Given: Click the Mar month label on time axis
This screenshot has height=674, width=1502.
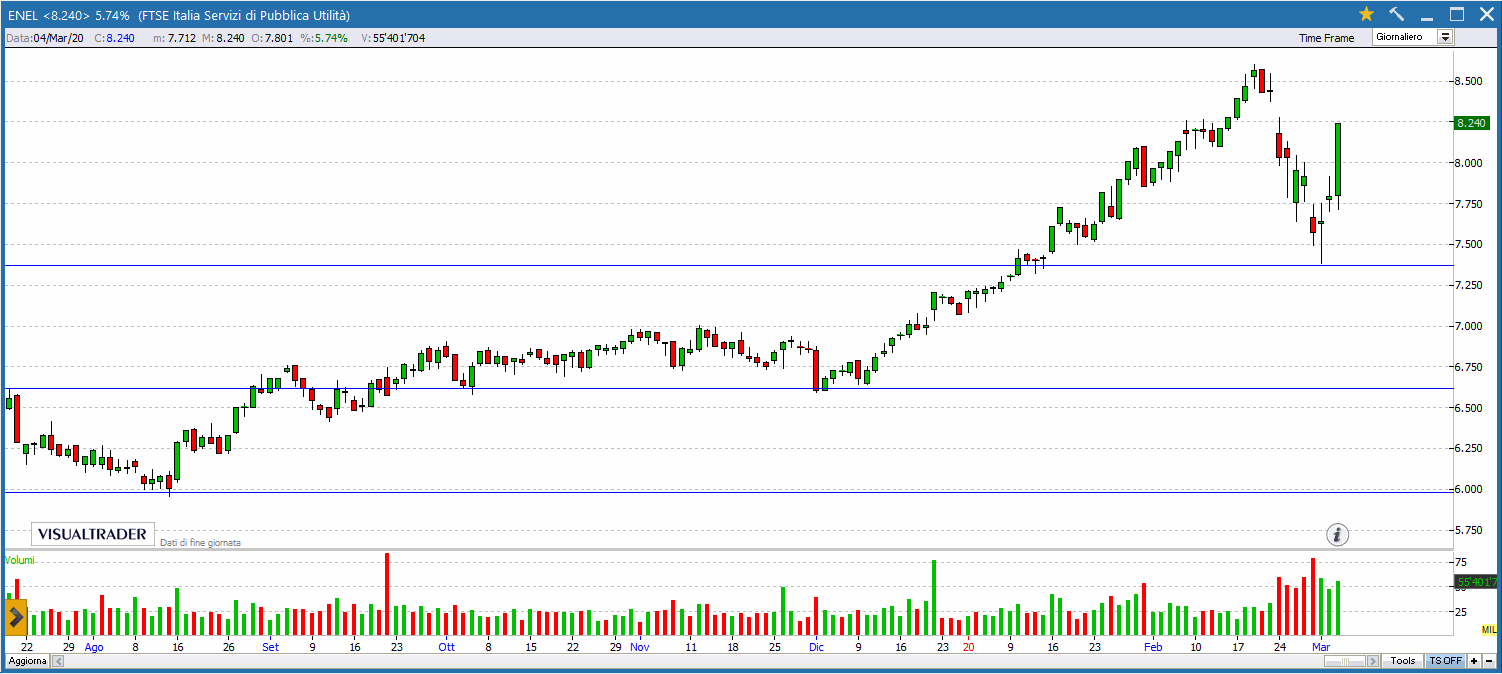Looking at the screenshot, I should click(1321, 647).
